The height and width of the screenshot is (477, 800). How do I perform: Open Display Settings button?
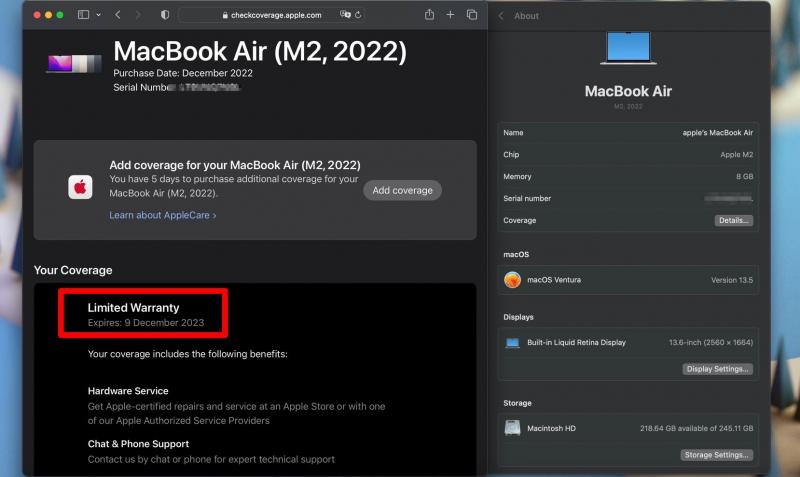click(x=717, y=369)
